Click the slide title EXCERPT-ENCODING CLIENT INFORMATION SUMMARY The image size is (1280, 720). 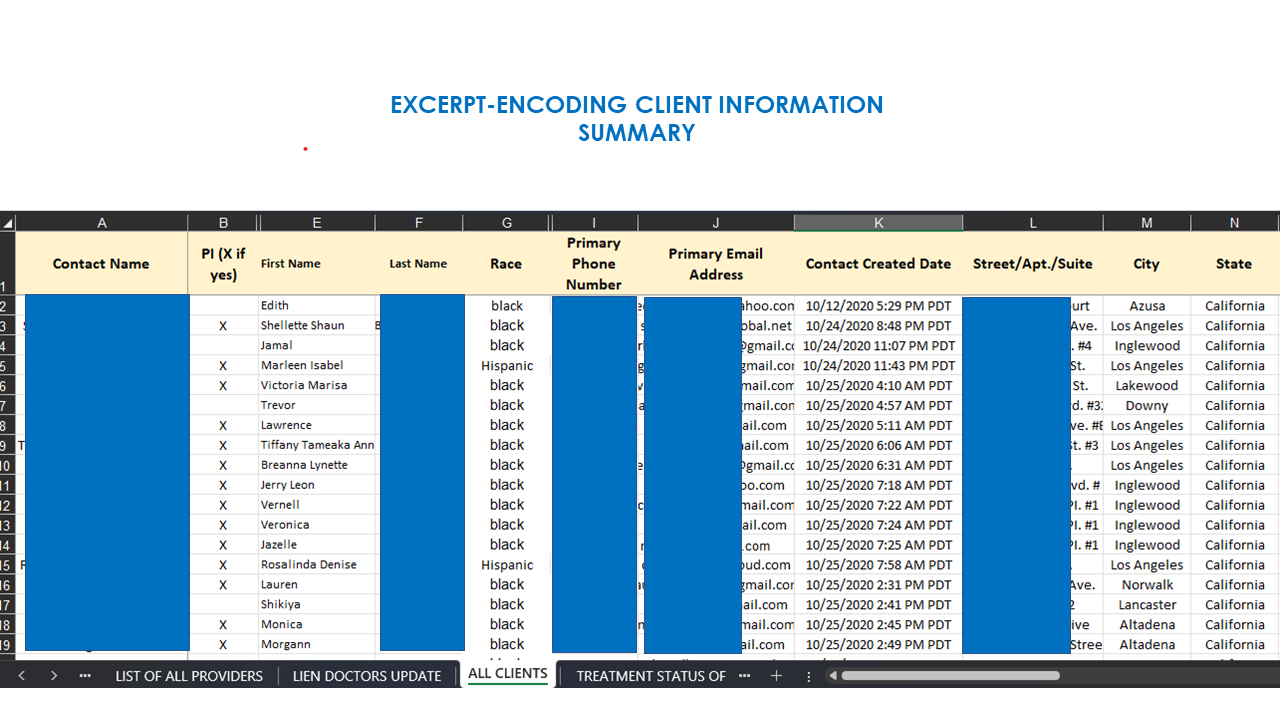[636, 119]
